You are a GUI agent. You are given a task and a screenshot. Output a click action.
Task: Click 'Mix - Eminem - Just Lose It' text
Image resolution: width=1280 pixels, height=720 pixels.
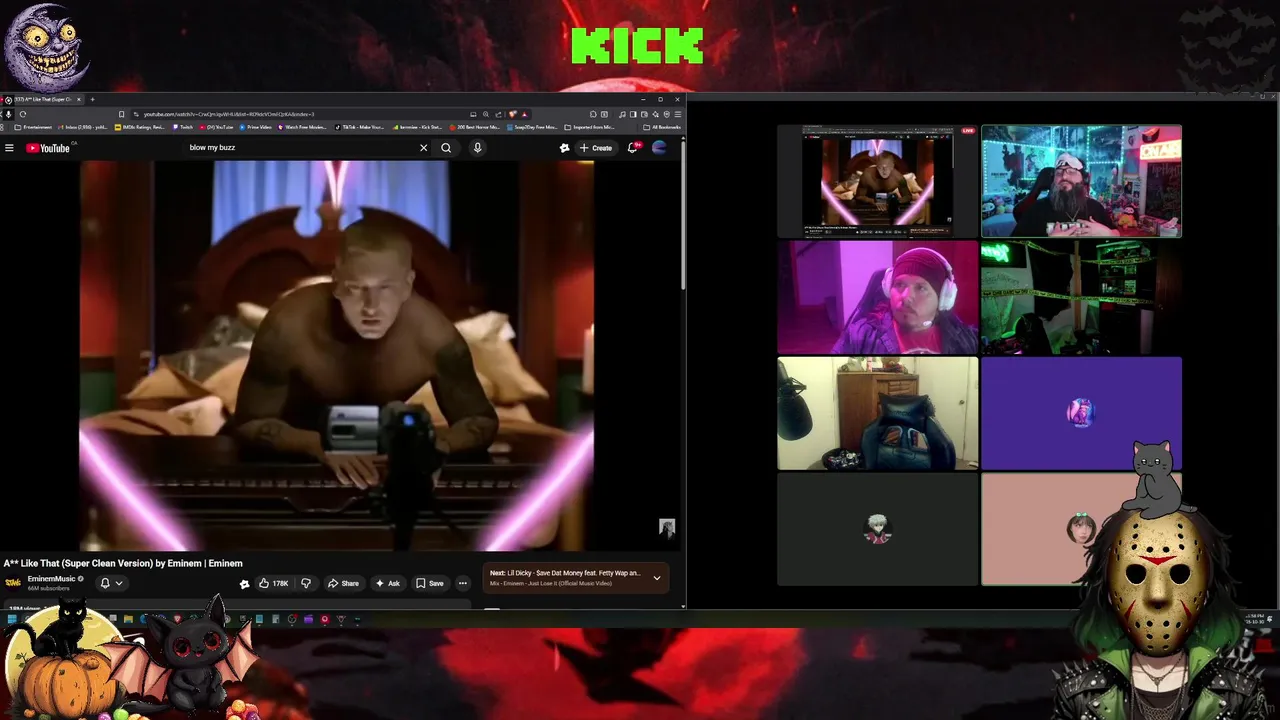pyautogui.click(x=551, y=583)
